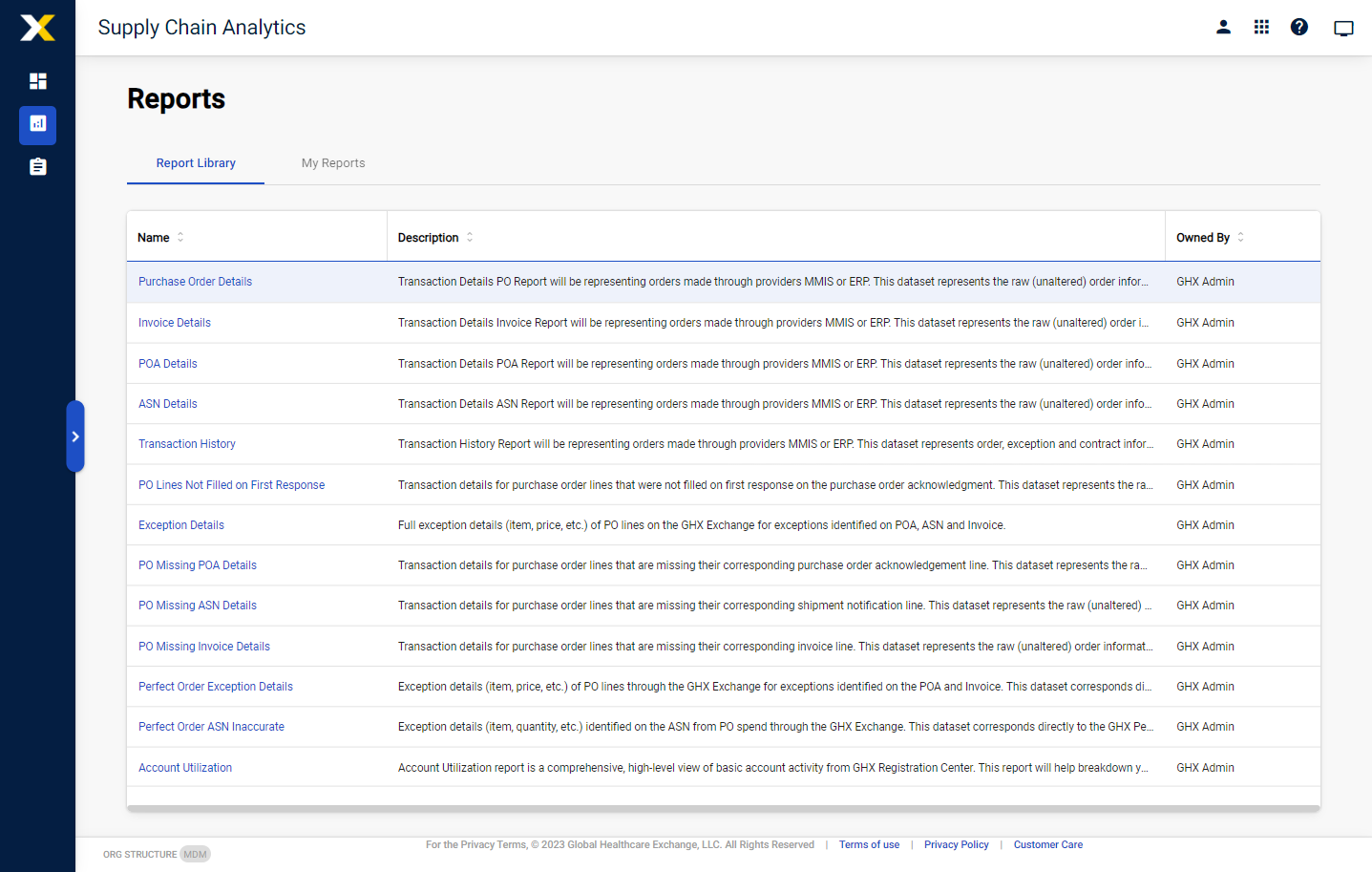Screen dimensions: 1372x872
Task: Expand the sidebar with the arrow handle
Action: (x=75, y=436)
